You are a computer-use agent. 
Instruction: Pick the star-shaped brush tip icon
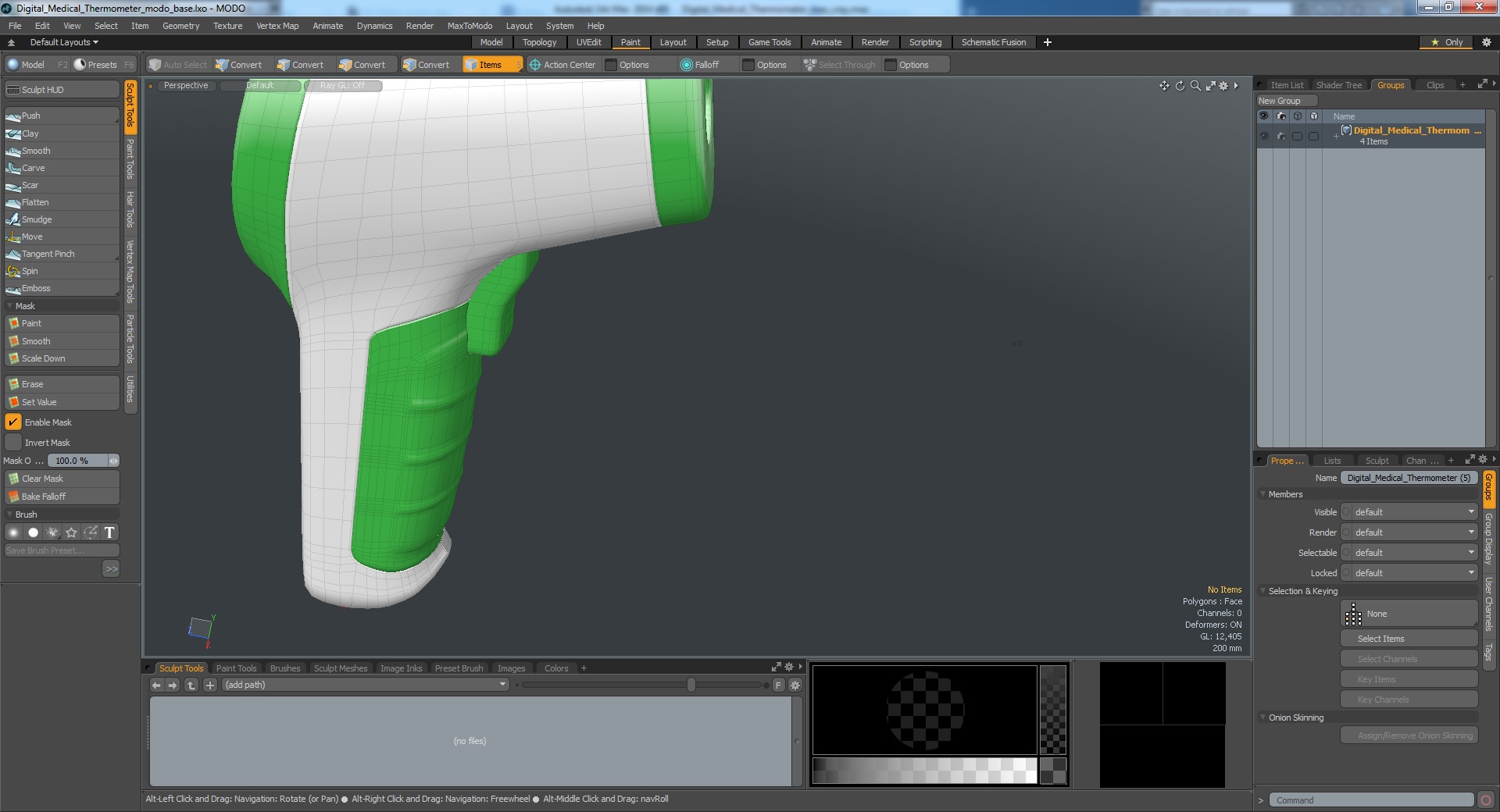point(72,532)
